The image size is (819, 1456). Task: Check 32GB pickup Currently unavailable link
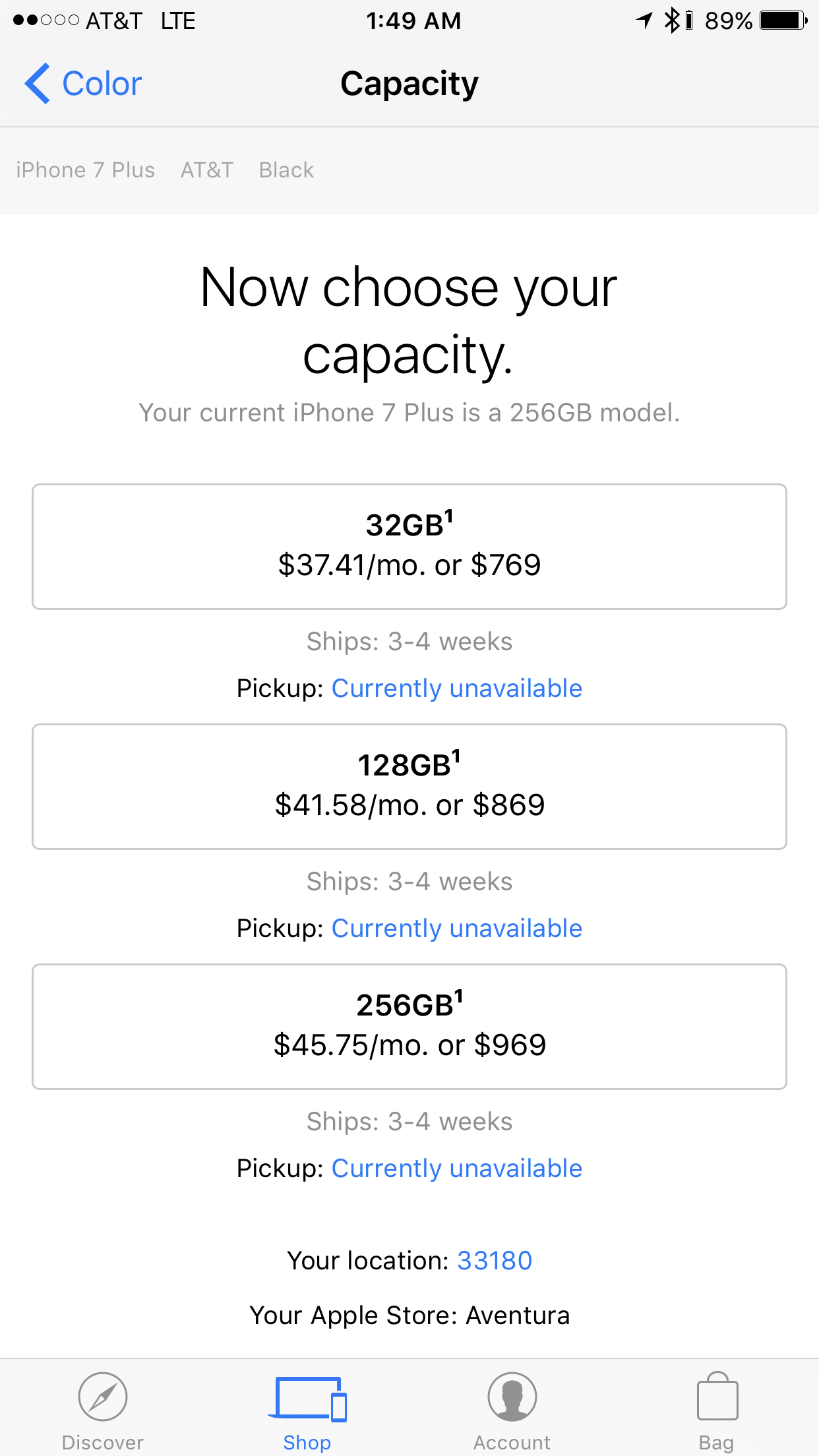(457, 688)
